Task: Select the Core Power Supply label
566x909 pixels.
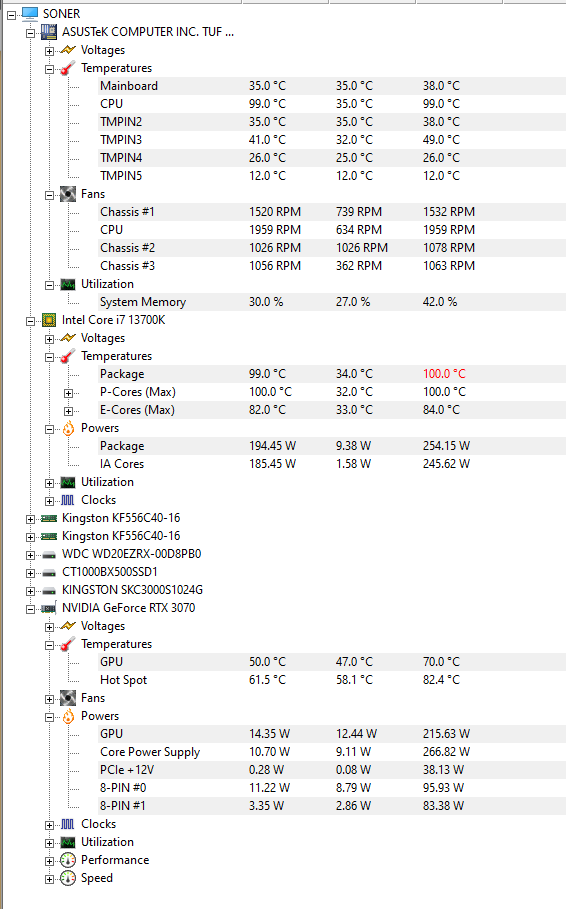Action: (150, 752)
